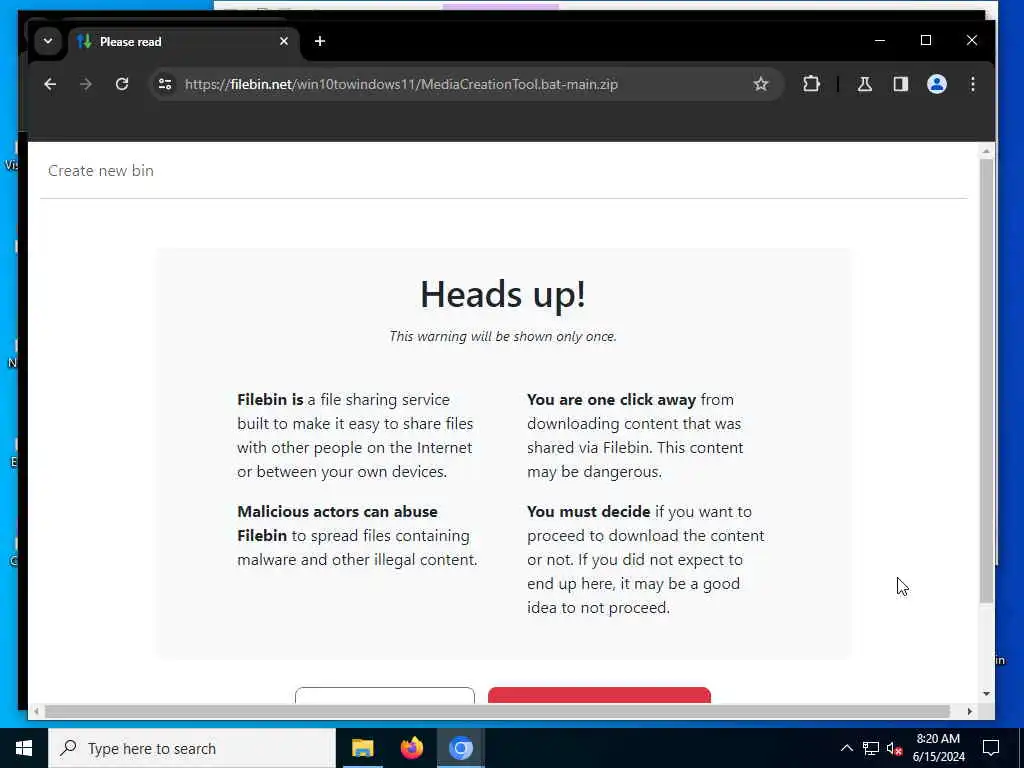Image resolution: width=1024 pixels, height=768 pixels.
Task: View site information icon in address bar
Action: [165, 84]
